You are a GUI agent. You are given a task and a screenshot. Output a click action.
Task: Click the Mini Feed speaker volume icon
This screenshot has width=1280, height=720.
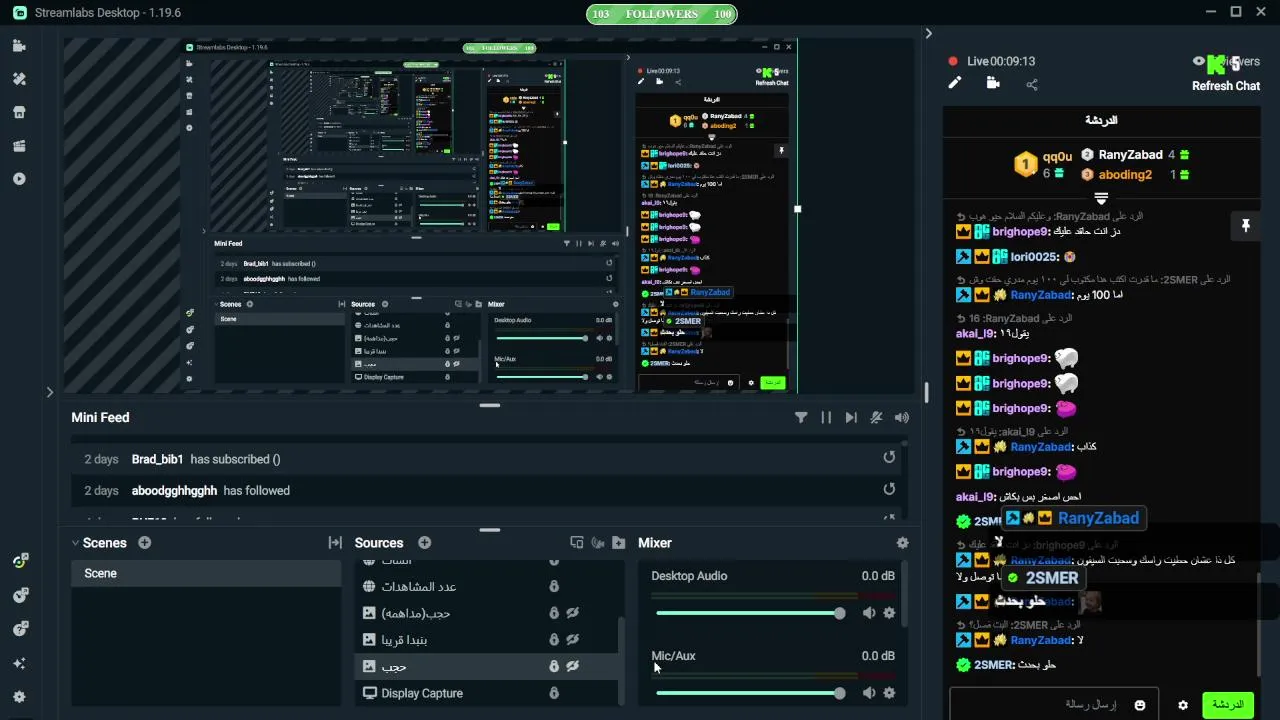click(902, 418)
